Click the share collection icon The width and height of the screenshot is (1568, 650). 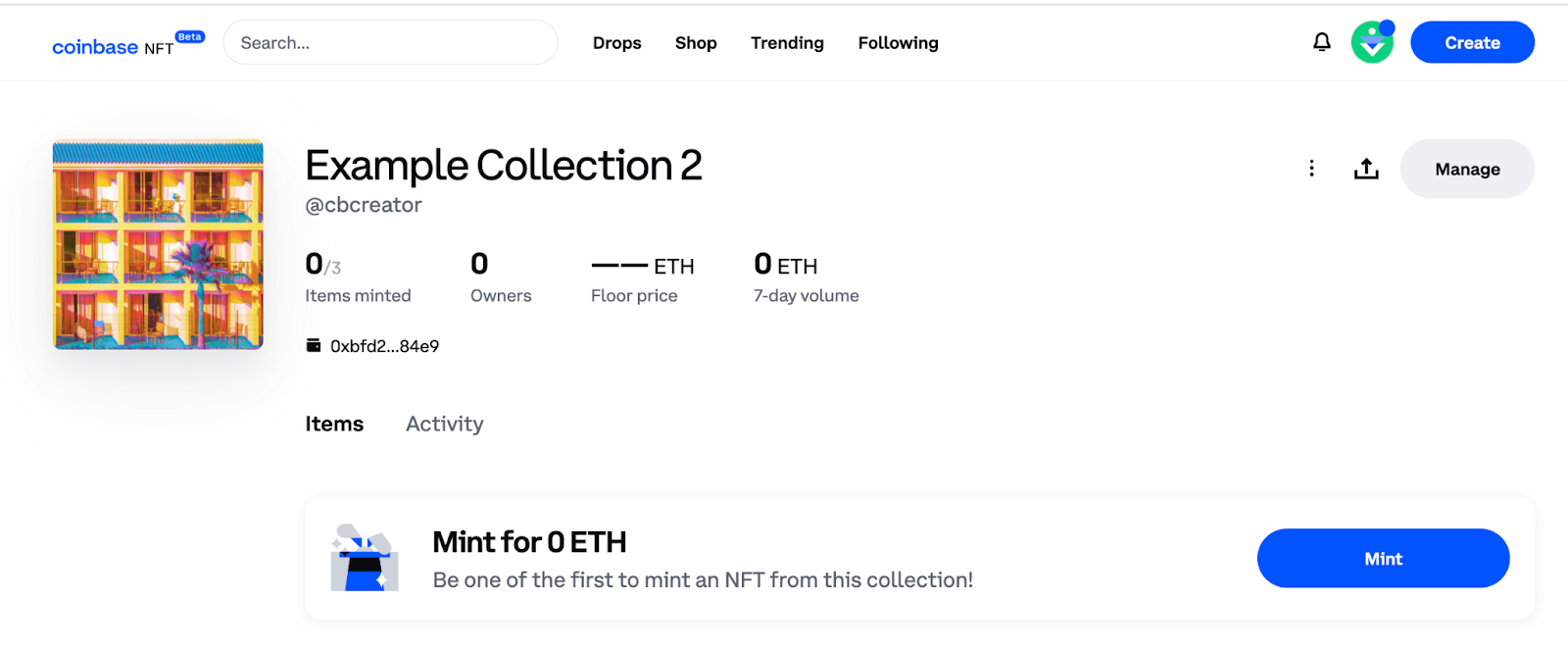pos(1366,169)
